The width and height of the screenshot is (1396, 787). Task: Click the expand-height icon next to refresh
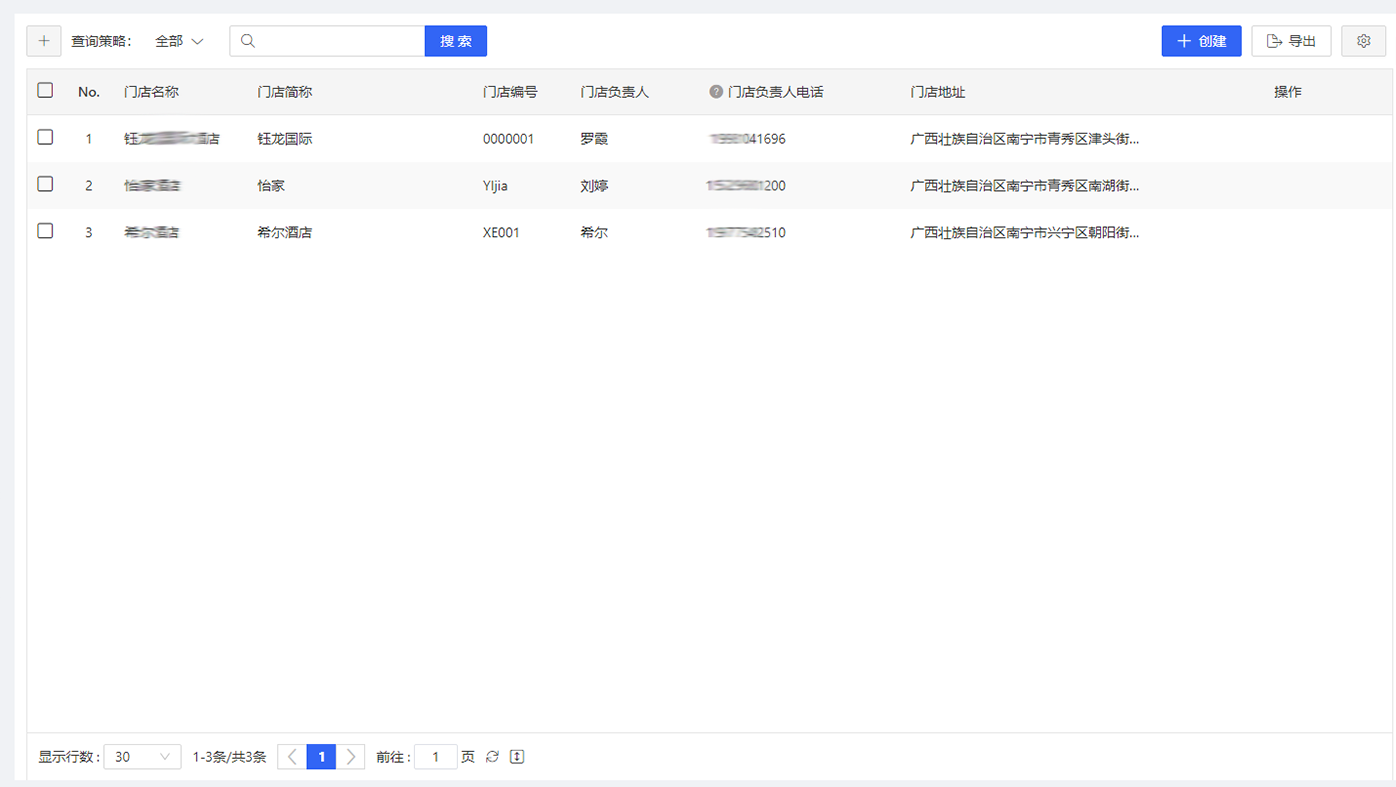(517, 757)
